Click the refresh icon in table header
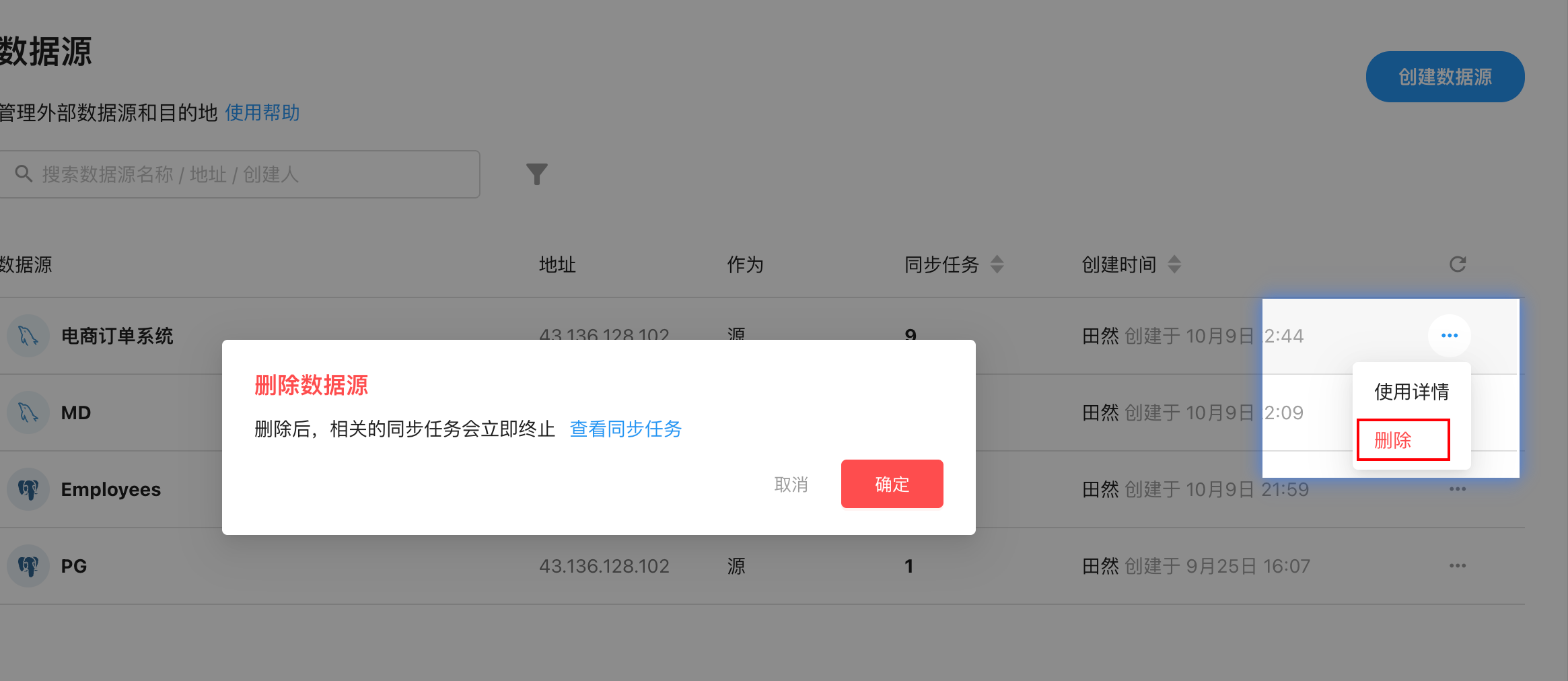 coord(1457,264)
